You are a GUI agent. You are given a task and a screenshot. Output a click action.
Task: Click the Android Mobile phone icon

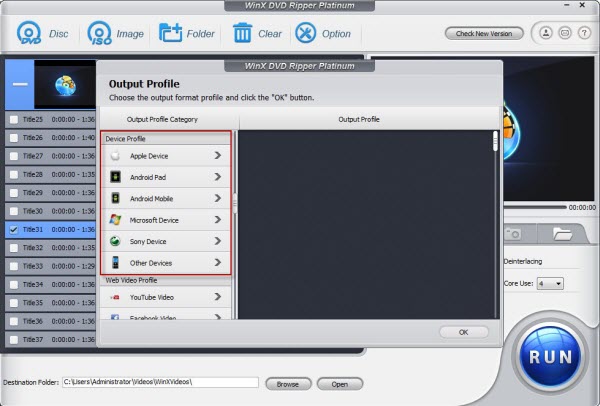115,198
